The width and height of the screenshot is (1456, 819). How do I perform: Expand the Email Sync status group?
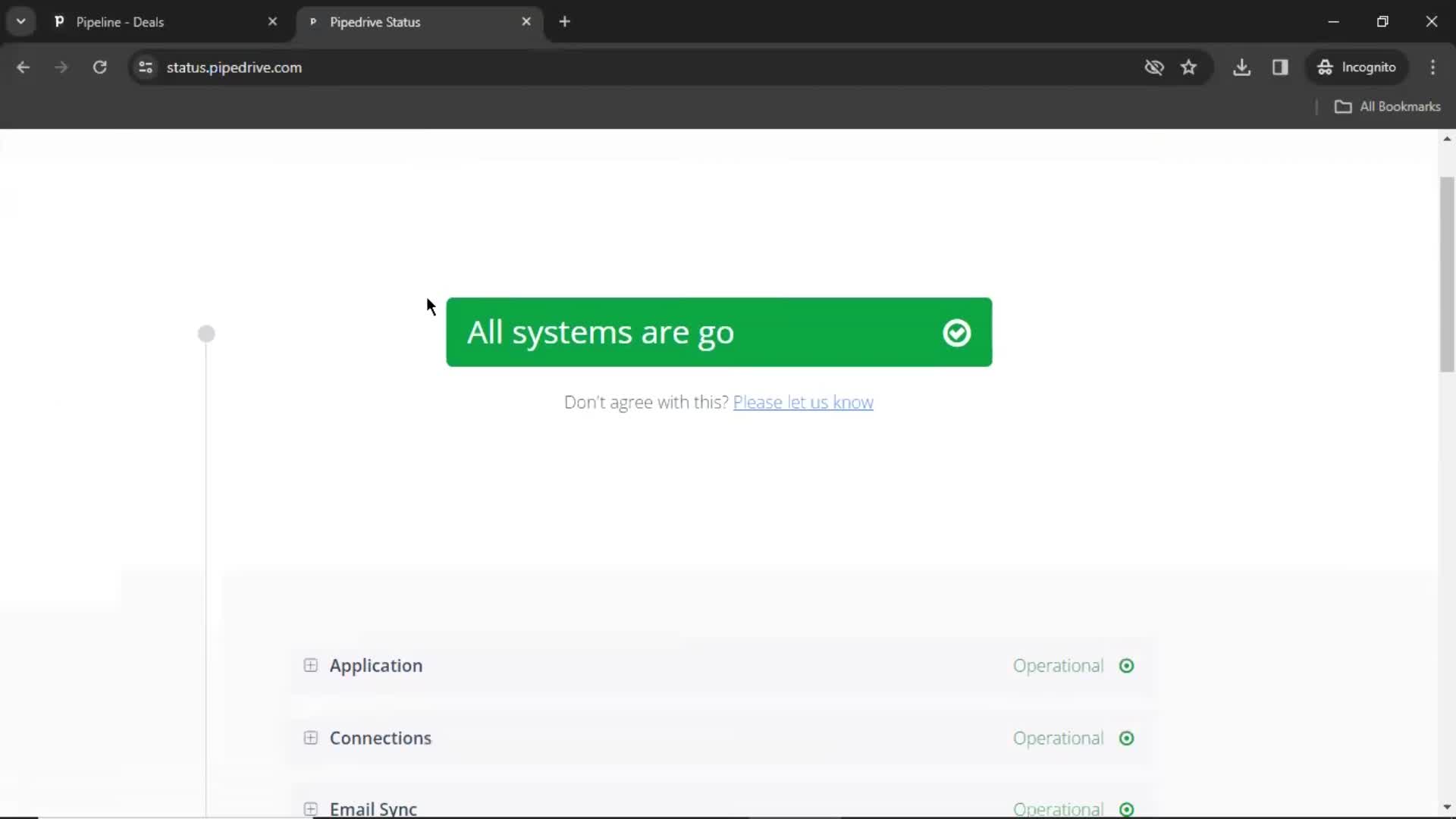[x=310, y=809]
